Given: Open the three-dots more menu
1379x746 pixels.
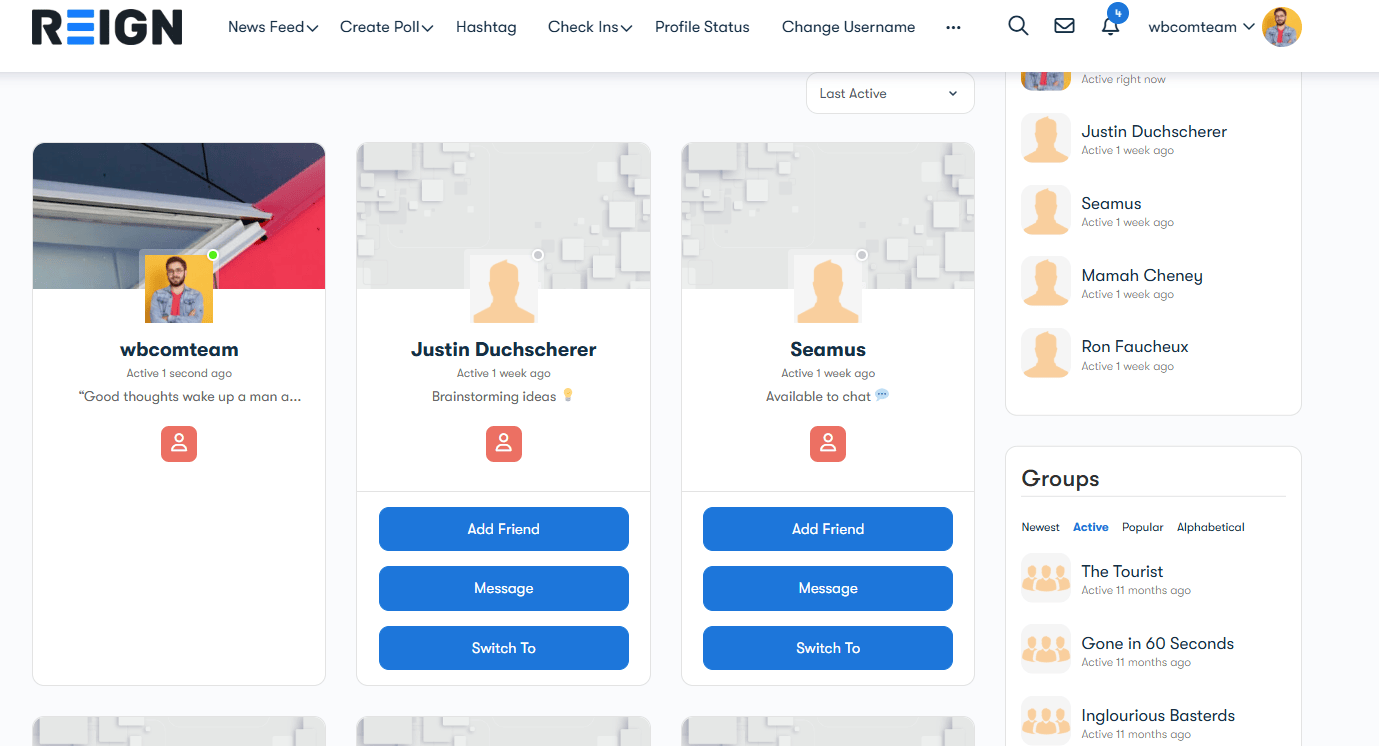Looking at the screenshot, I should (953, 28).
